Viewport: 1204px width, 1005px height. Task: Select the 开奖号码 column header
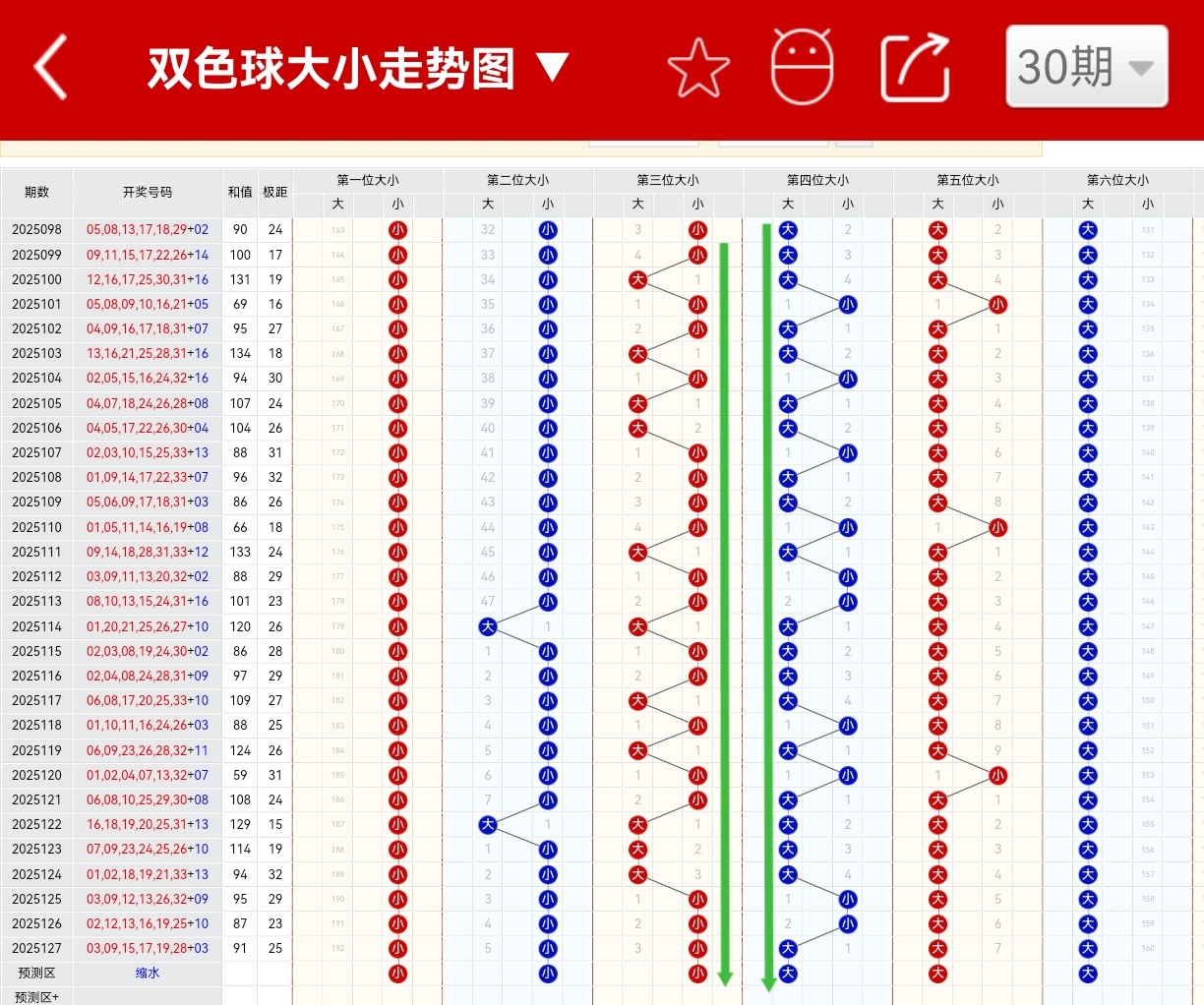pos(146,193)
